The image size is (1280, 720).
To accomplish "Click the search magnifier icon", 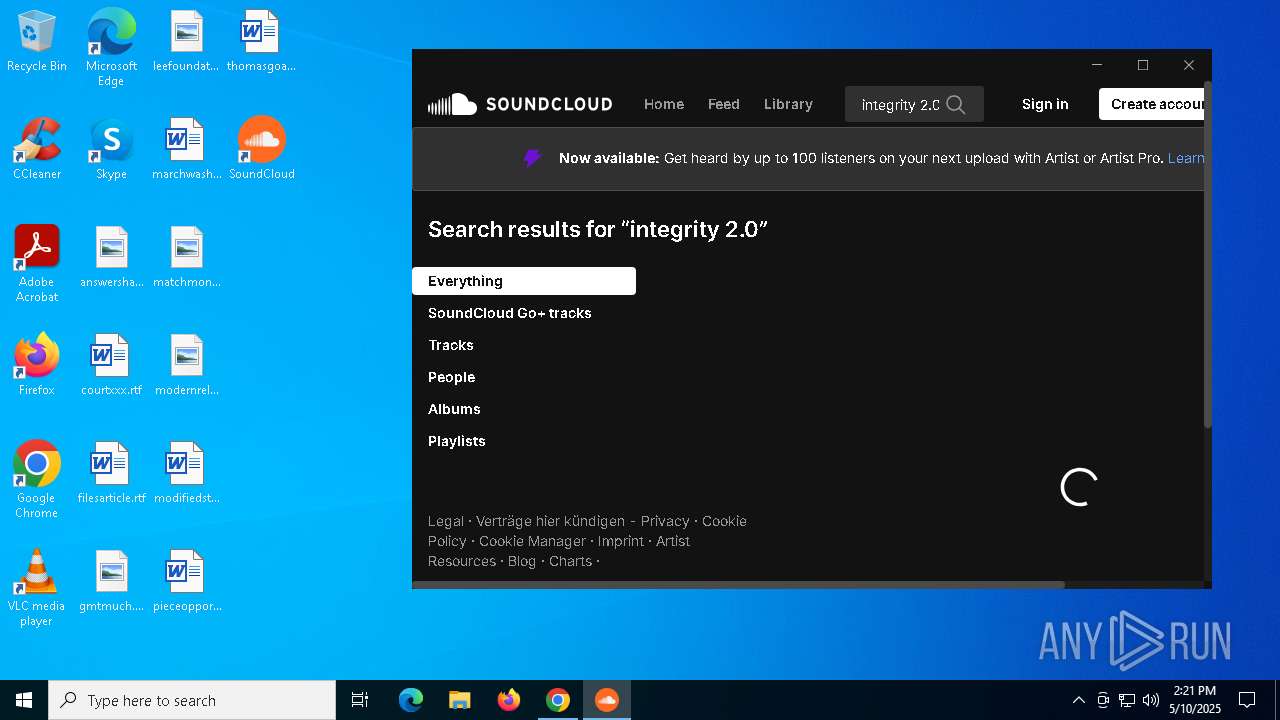I will click(956, 105).
